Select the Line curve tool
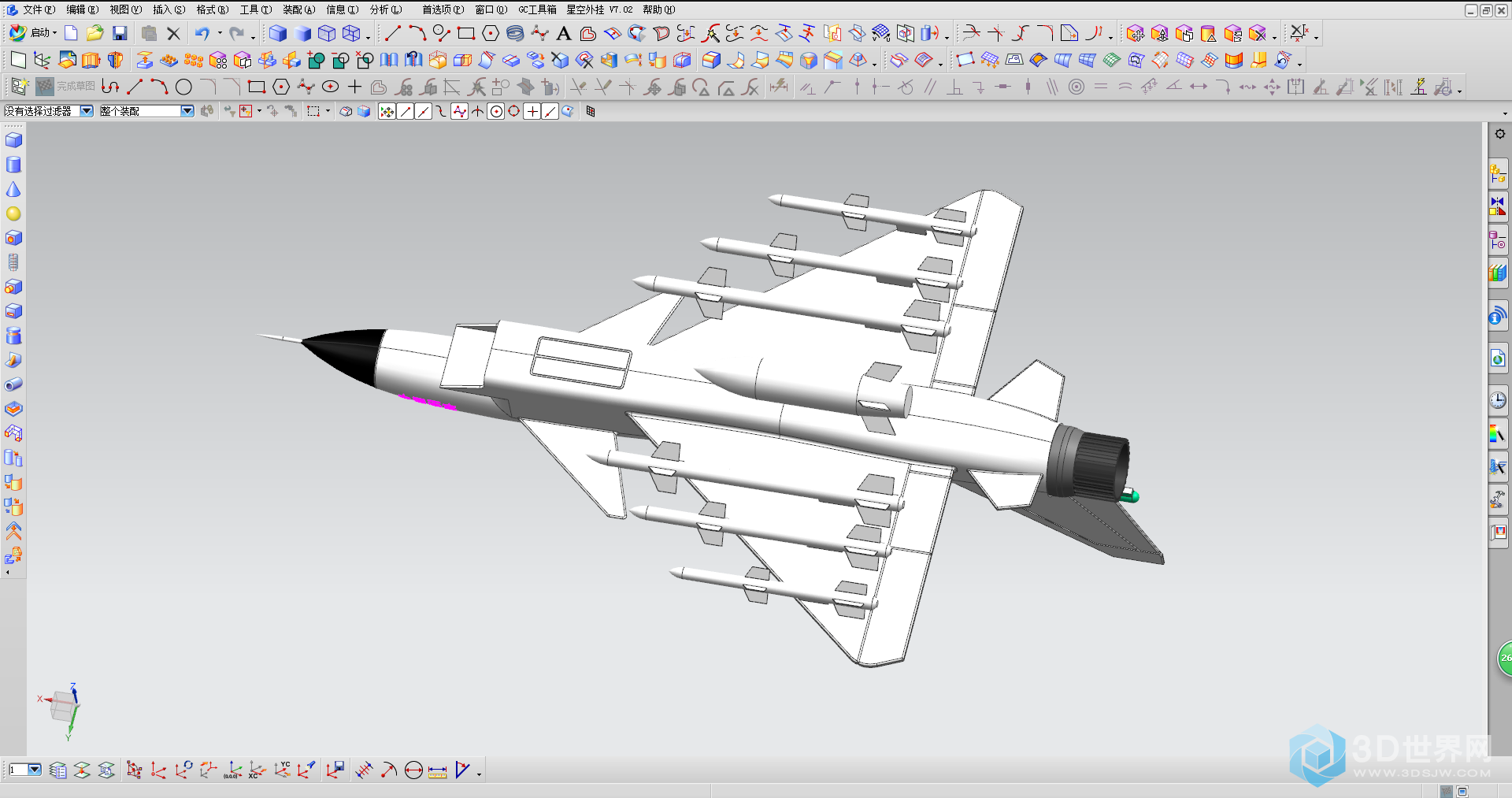The image size is (1512, 798). [x=392, y=33]
